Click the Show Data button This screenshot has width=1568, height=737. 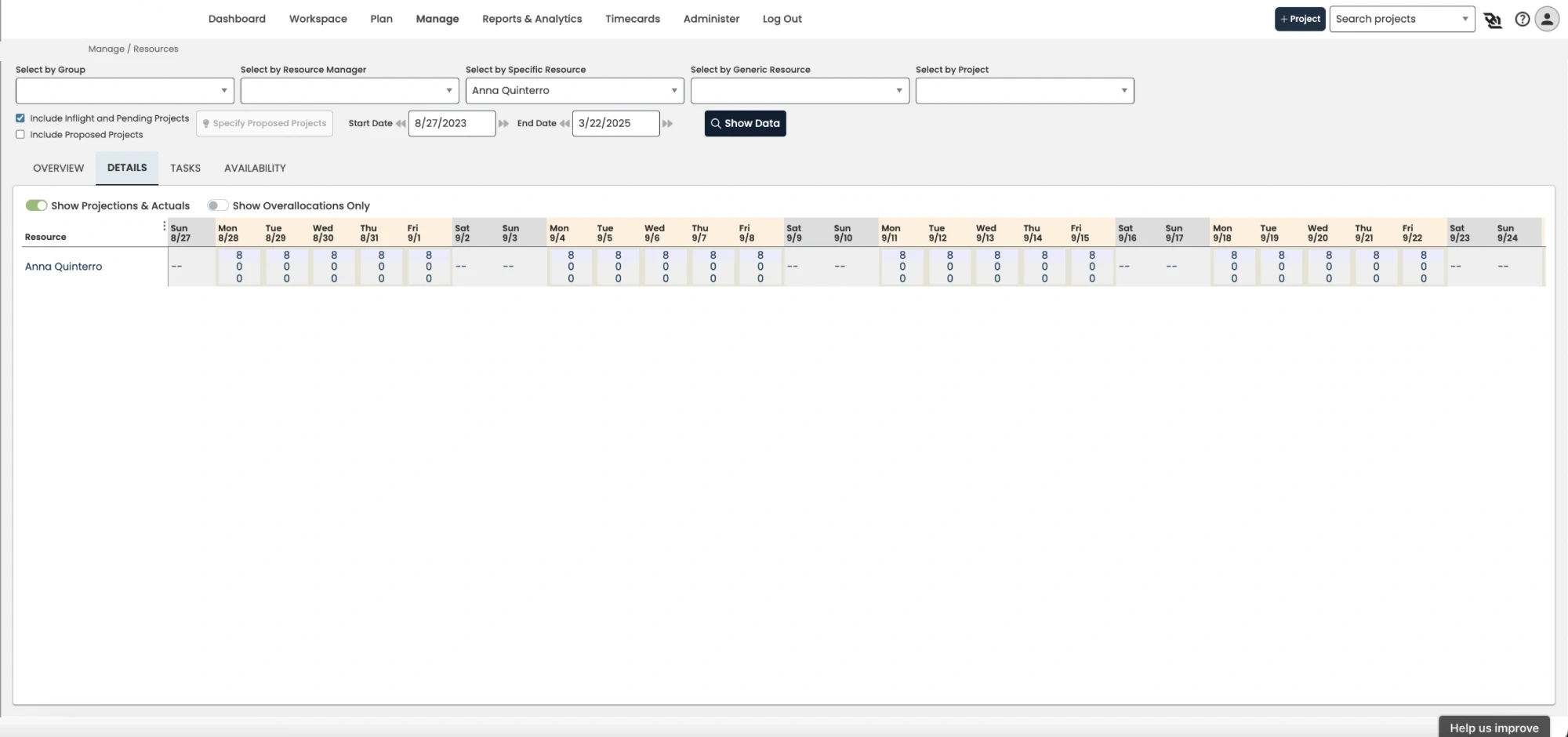click(x=746, y=124)
